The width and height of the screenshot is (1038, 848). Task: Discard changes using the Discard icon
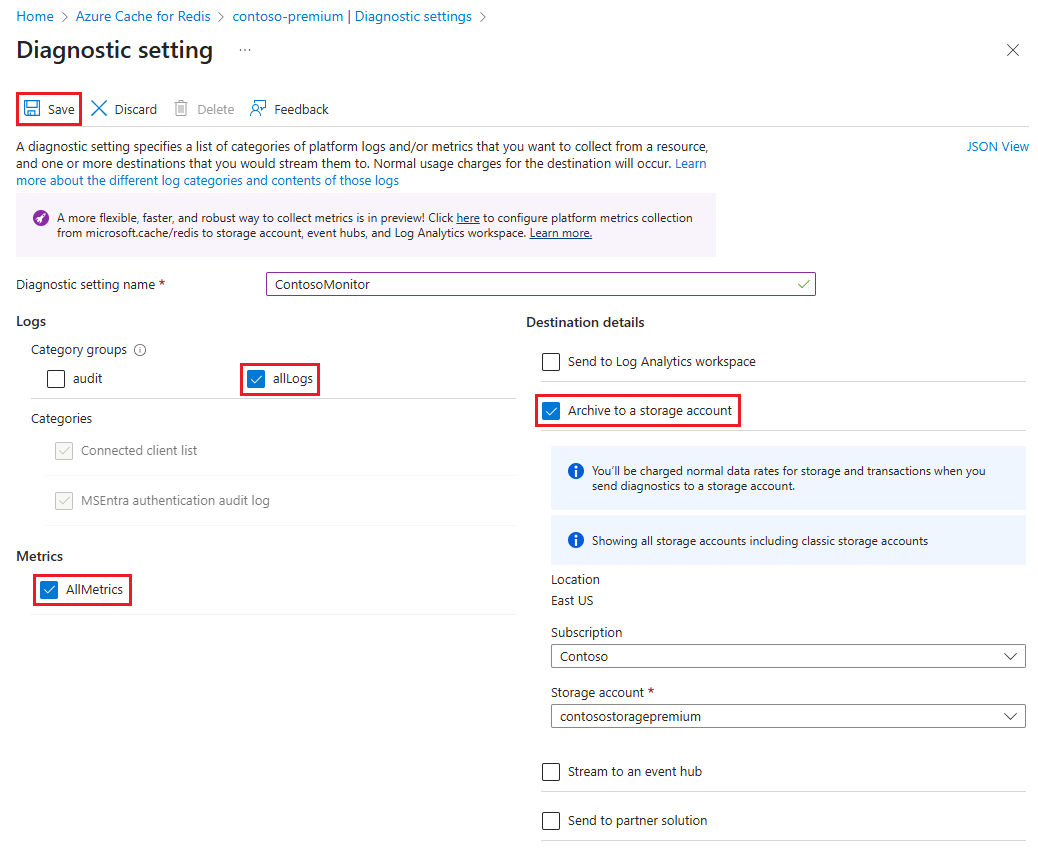pos(99,108)
